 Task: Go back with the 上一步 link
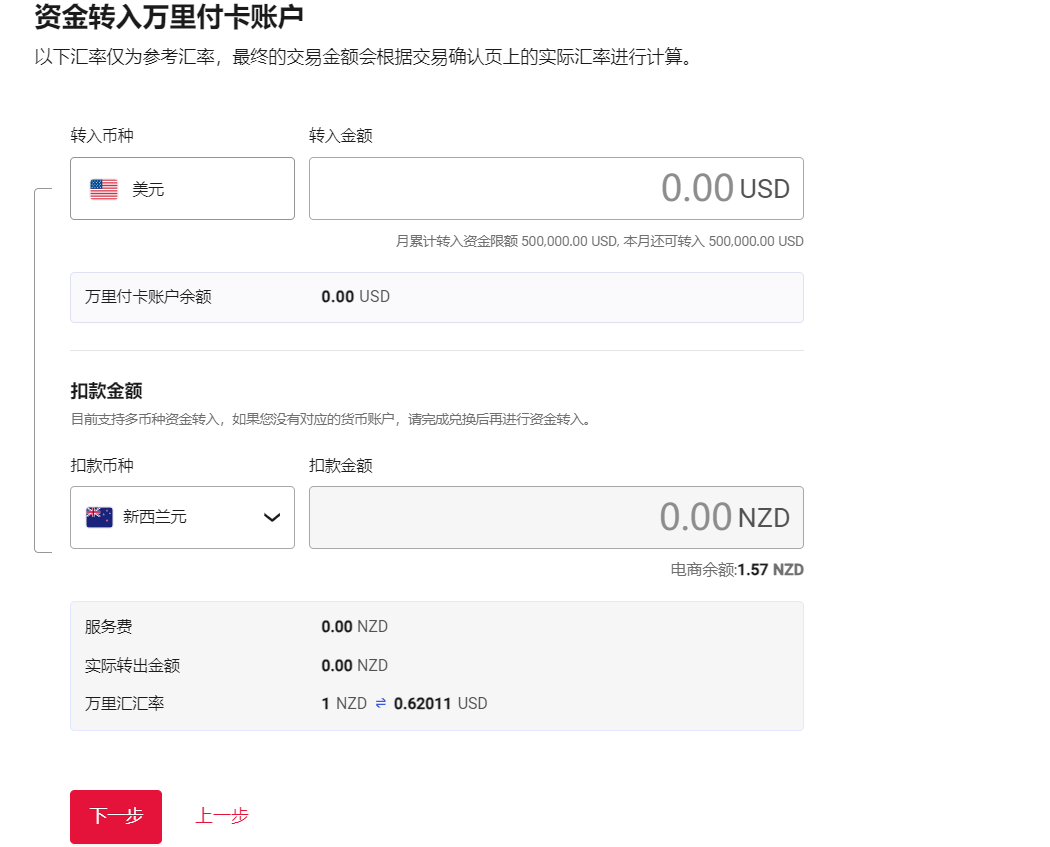tap(222, 816)
